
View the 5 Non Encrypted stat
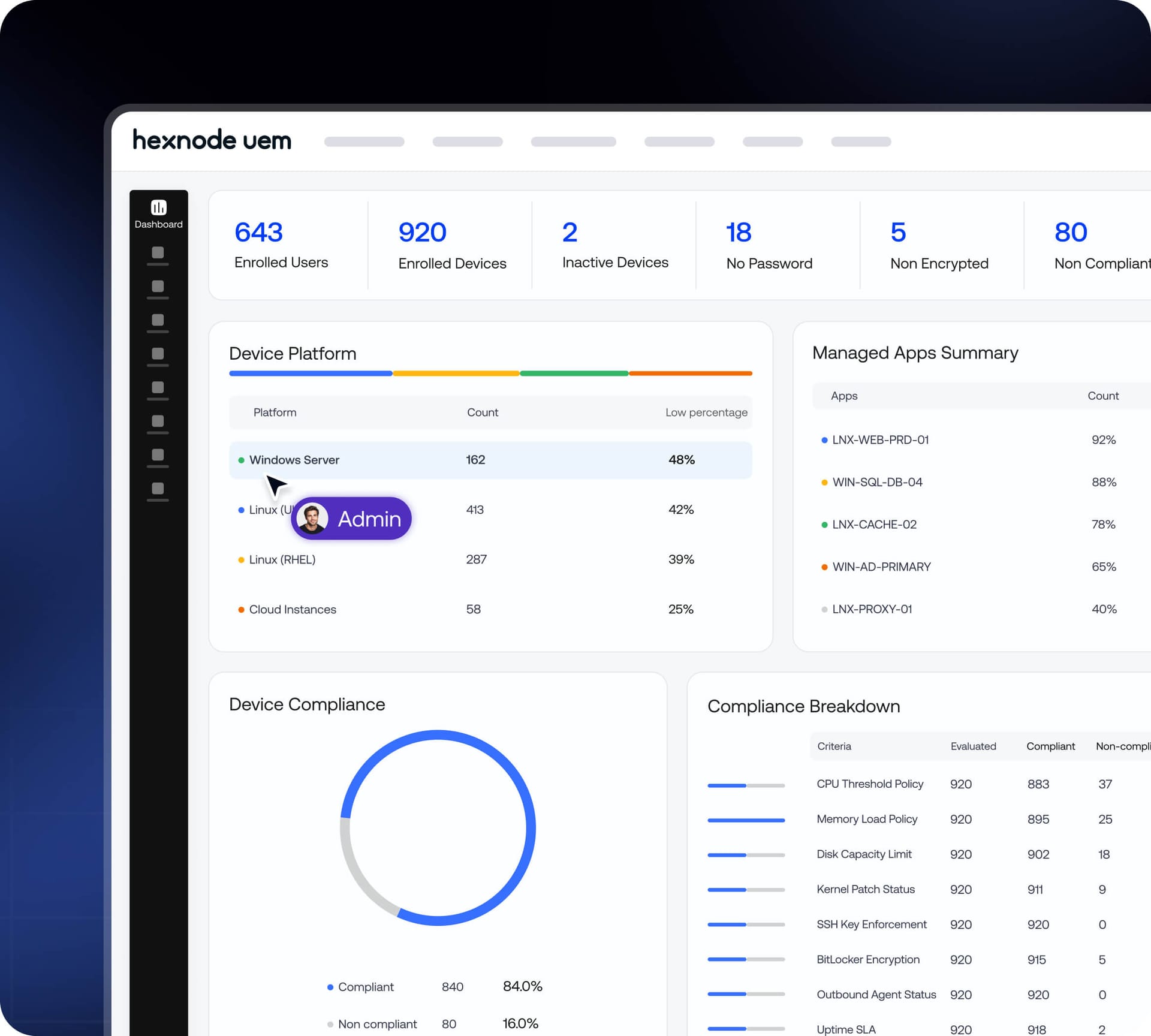939,245
